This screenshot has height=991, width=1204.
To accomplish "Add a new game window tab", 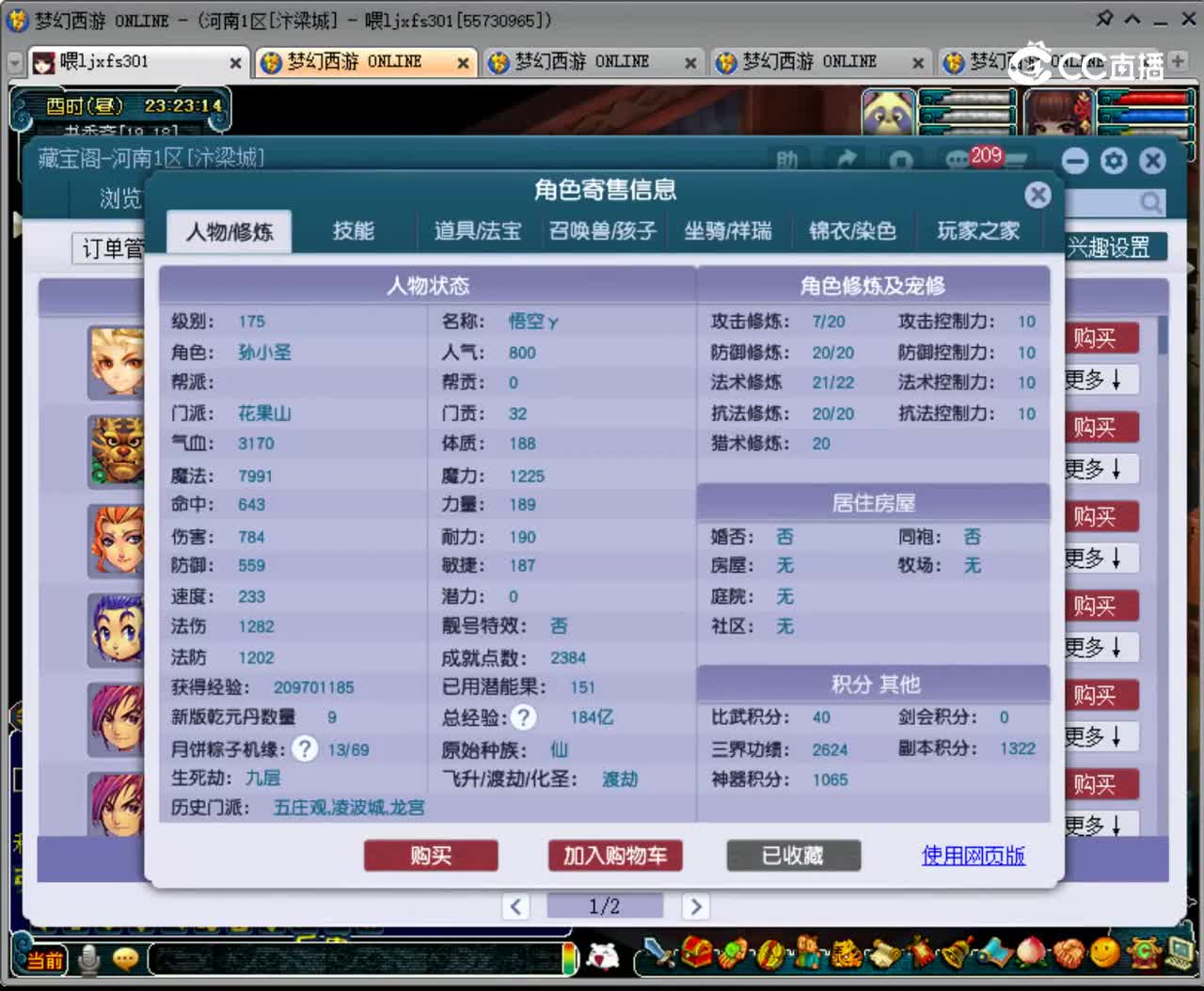I will click(1178, 61).
